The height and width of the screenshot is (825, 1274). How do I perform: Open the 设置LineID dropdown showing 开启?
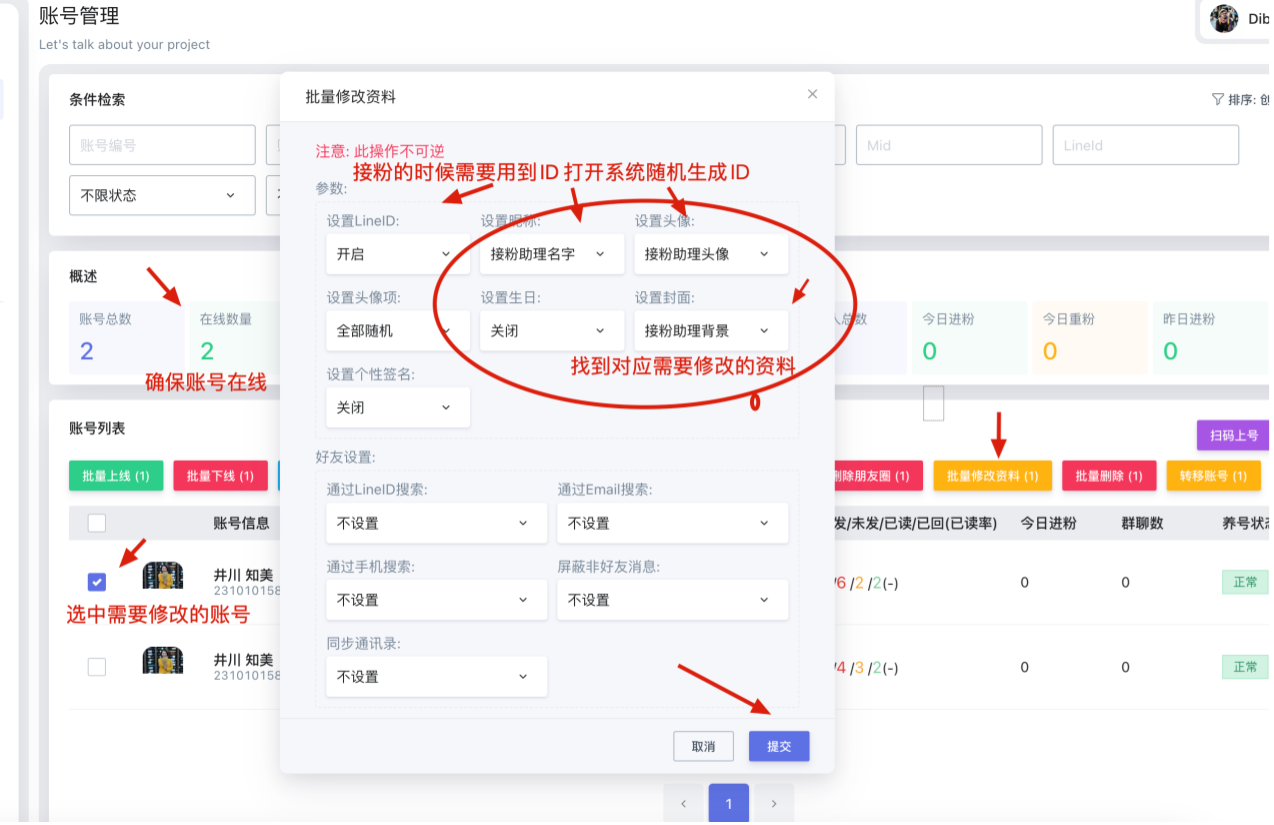(x=397, y=254)
